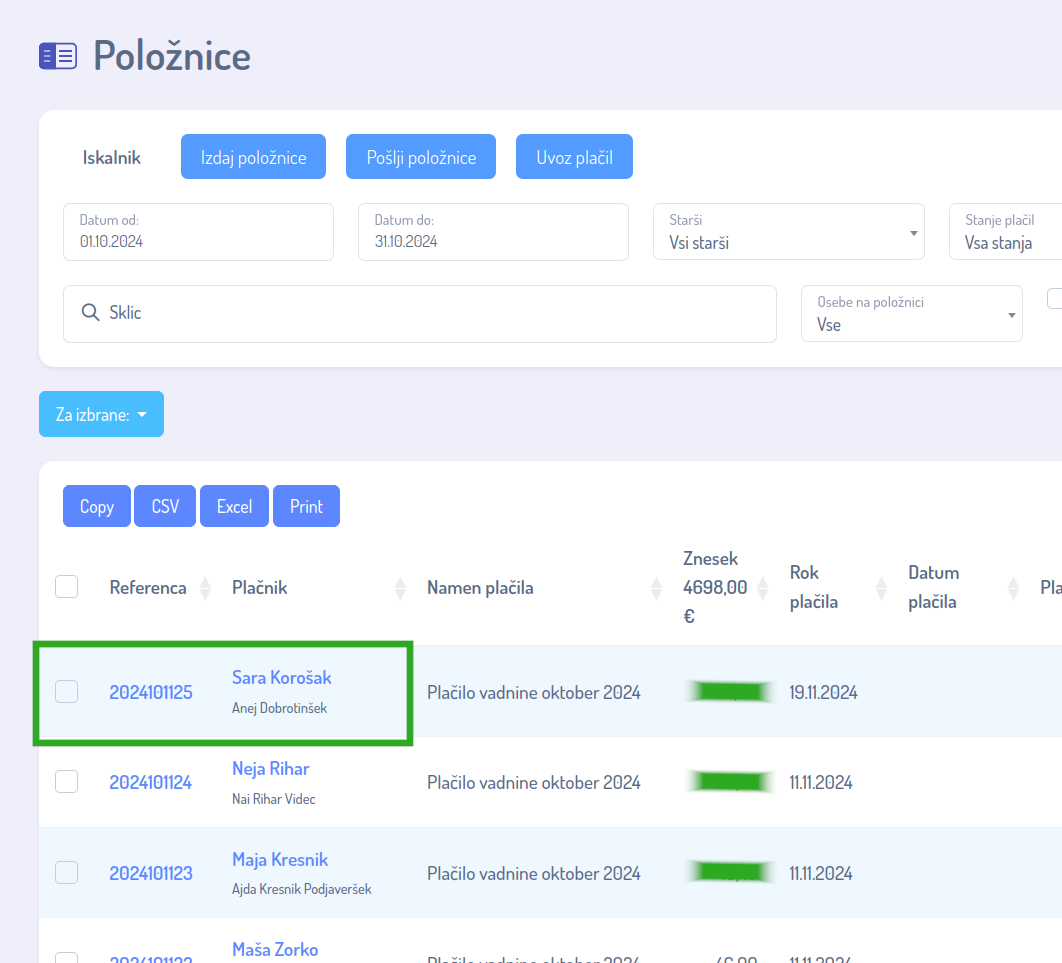Export table using the Excel button
Viewport: 1062px width, 963px height.
(x=234, y=506)
